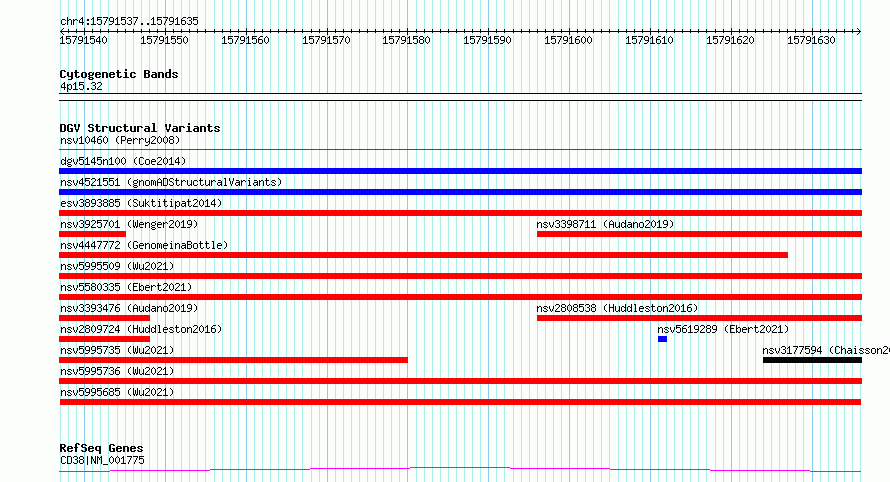The height and width of the screenshot is (482, 890).
Task: Click the short red nsv3393476 bar
Action: point(104,318)
